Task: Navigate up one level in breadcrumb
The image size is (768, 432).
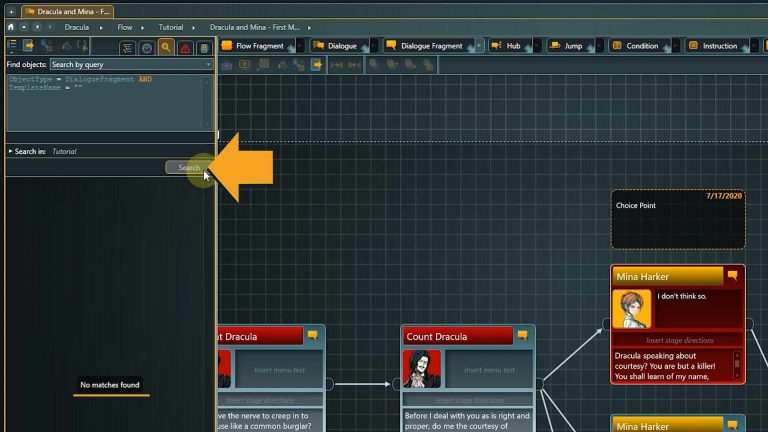Action: (x=24, y=27)
